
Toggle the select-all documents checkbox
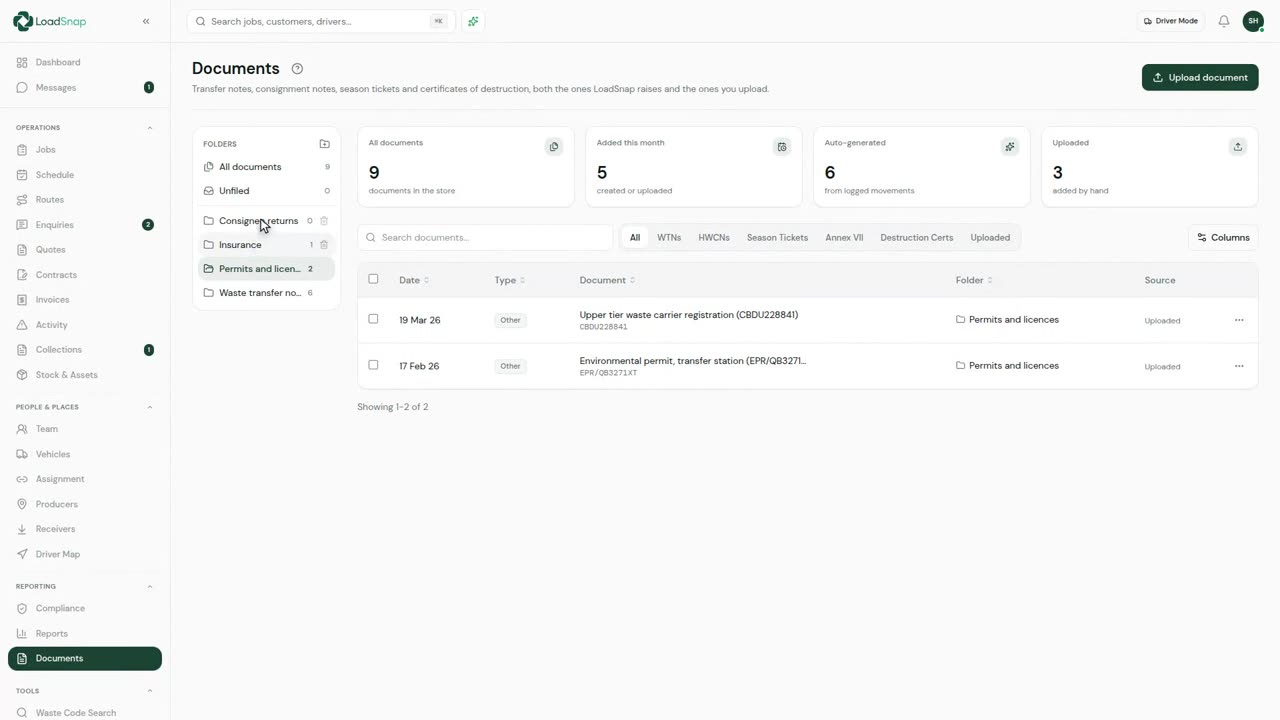pyautogui.click(x=373, y=279)
